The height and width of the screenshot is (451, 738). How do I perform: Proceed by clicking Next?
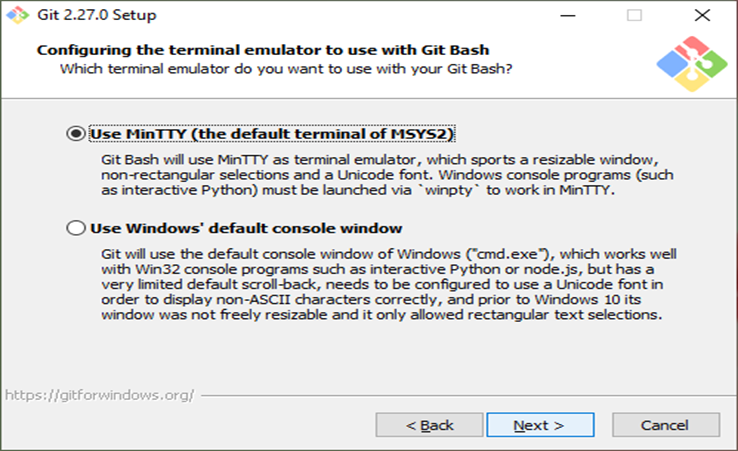tap(539, 425)
